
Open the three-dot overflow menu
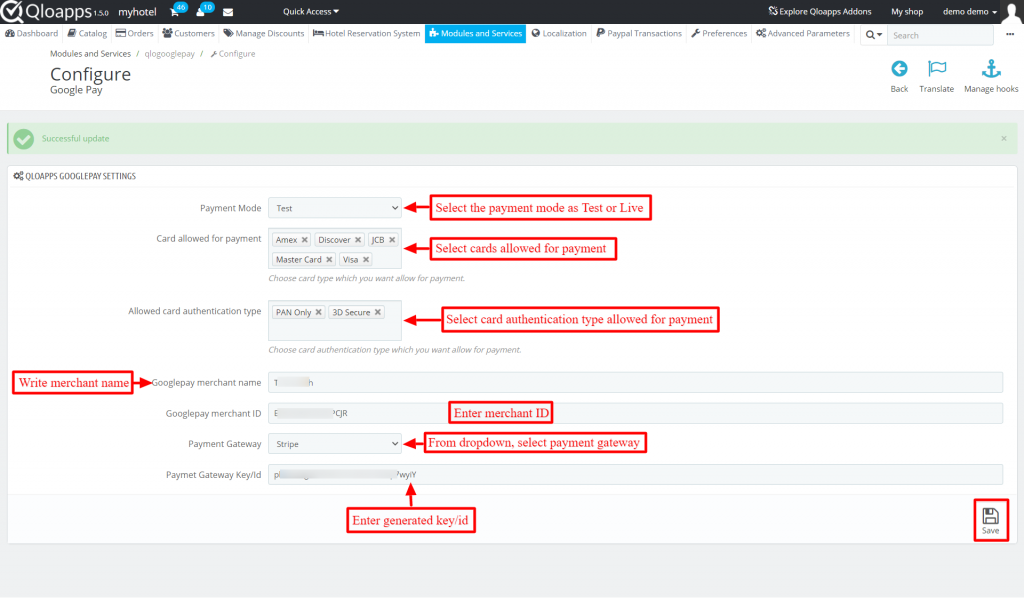(1010, 34)
